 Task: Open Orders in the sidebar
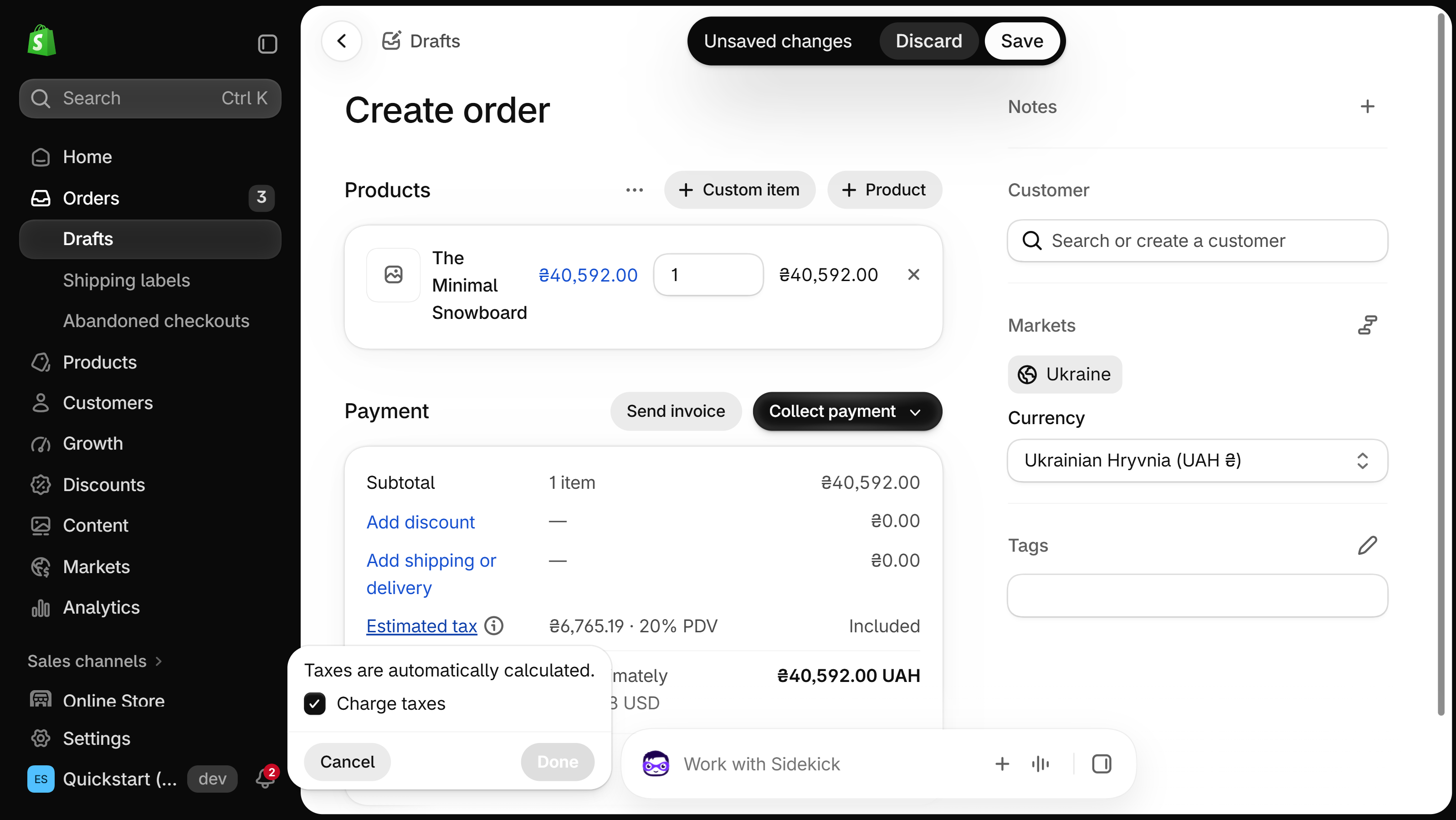pyautogui.click(x=150, y=198)
